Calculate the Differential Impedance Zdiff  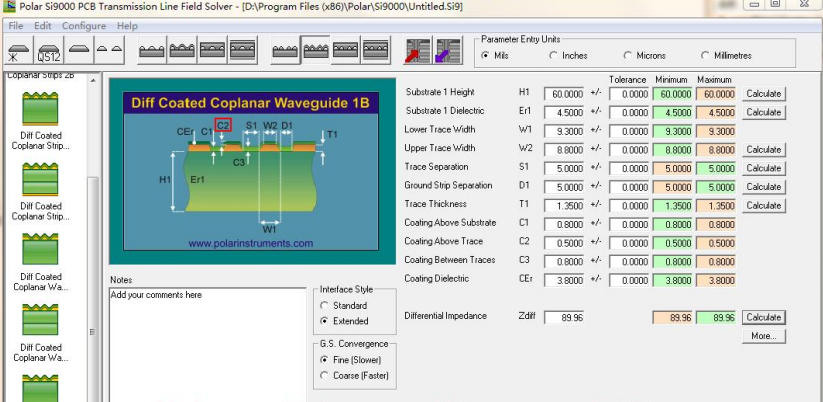click(x=763, y=317)
